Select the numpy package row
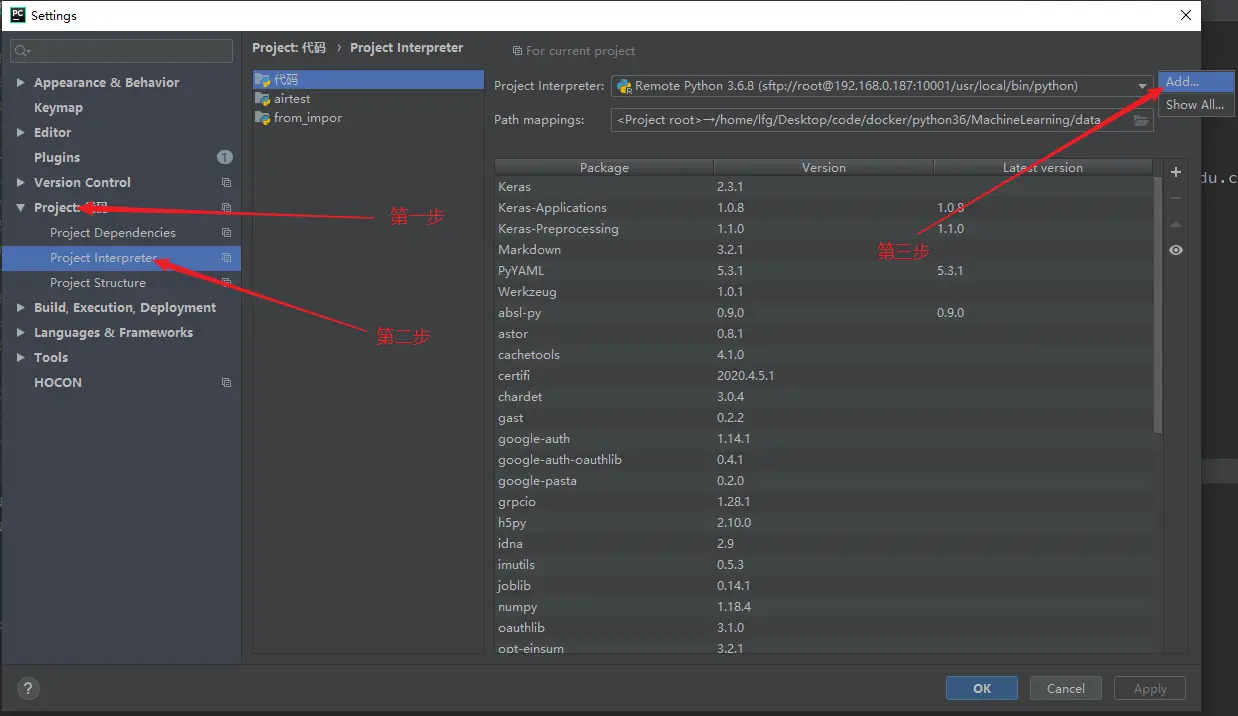The image size is (1238, 716). 824,607
